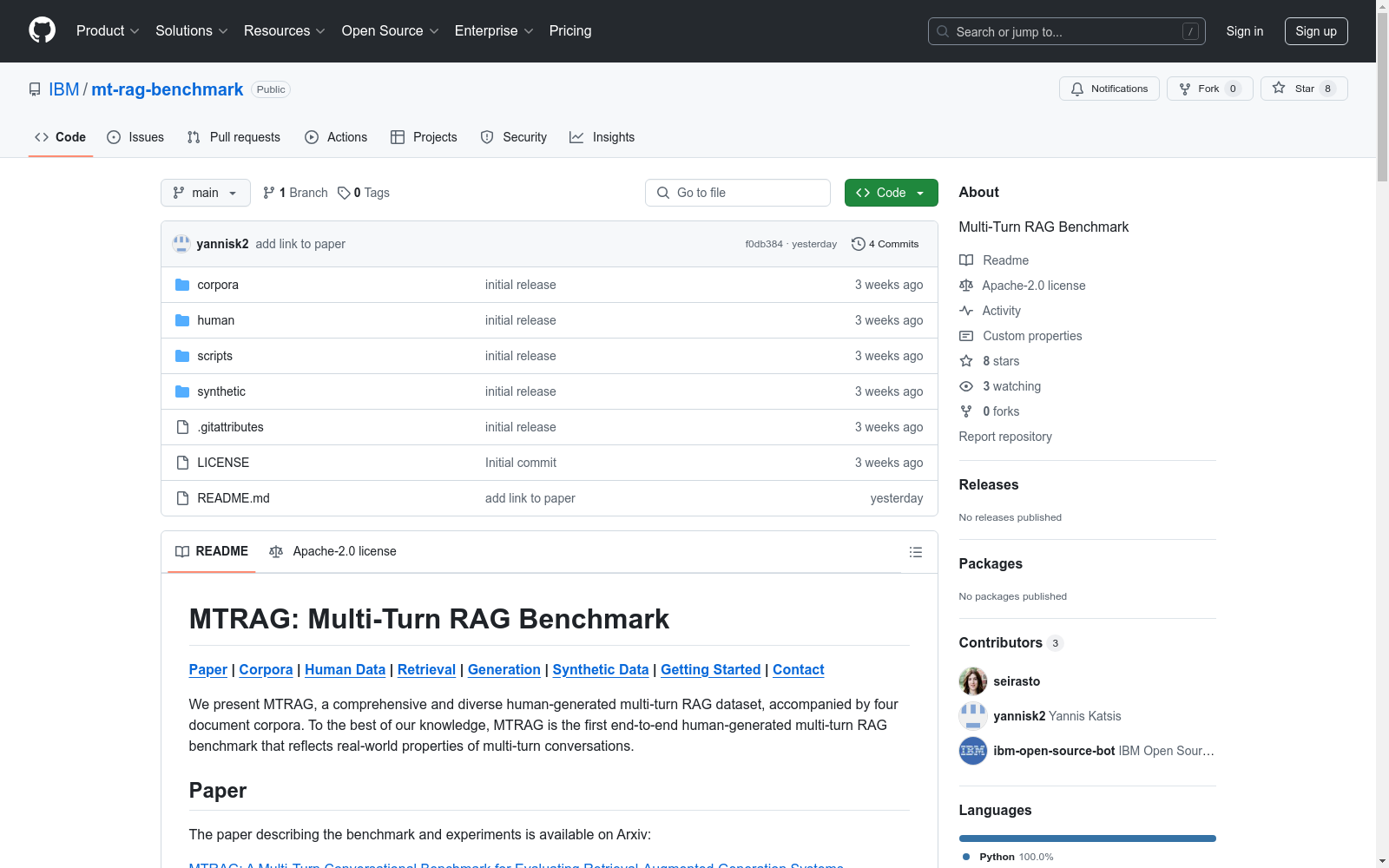Expand the green Code dropdown button

click(x=891, y=193)
